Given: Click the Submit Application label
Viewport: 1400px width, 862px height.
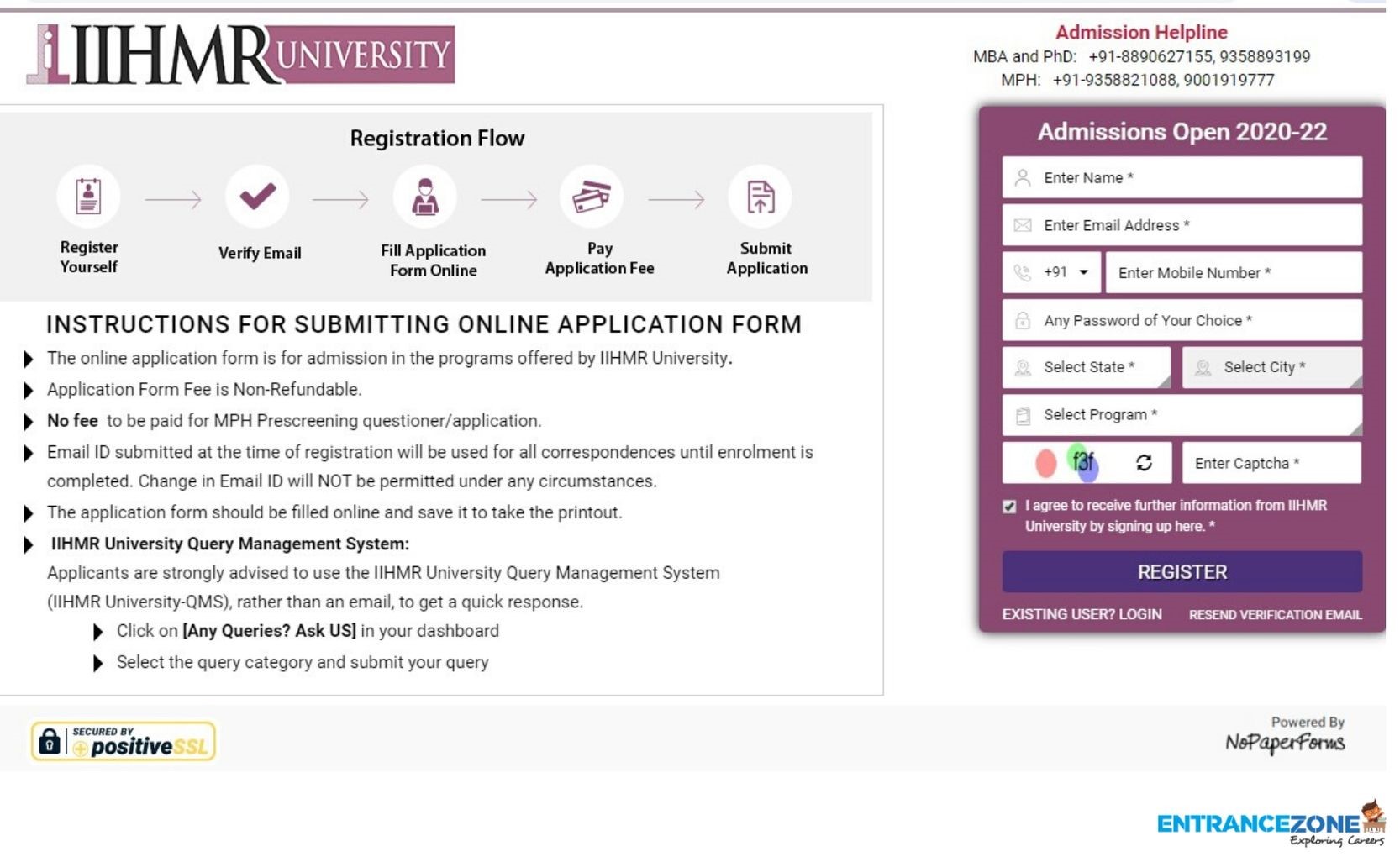Looking at the screenshot, I should [766, 258].
